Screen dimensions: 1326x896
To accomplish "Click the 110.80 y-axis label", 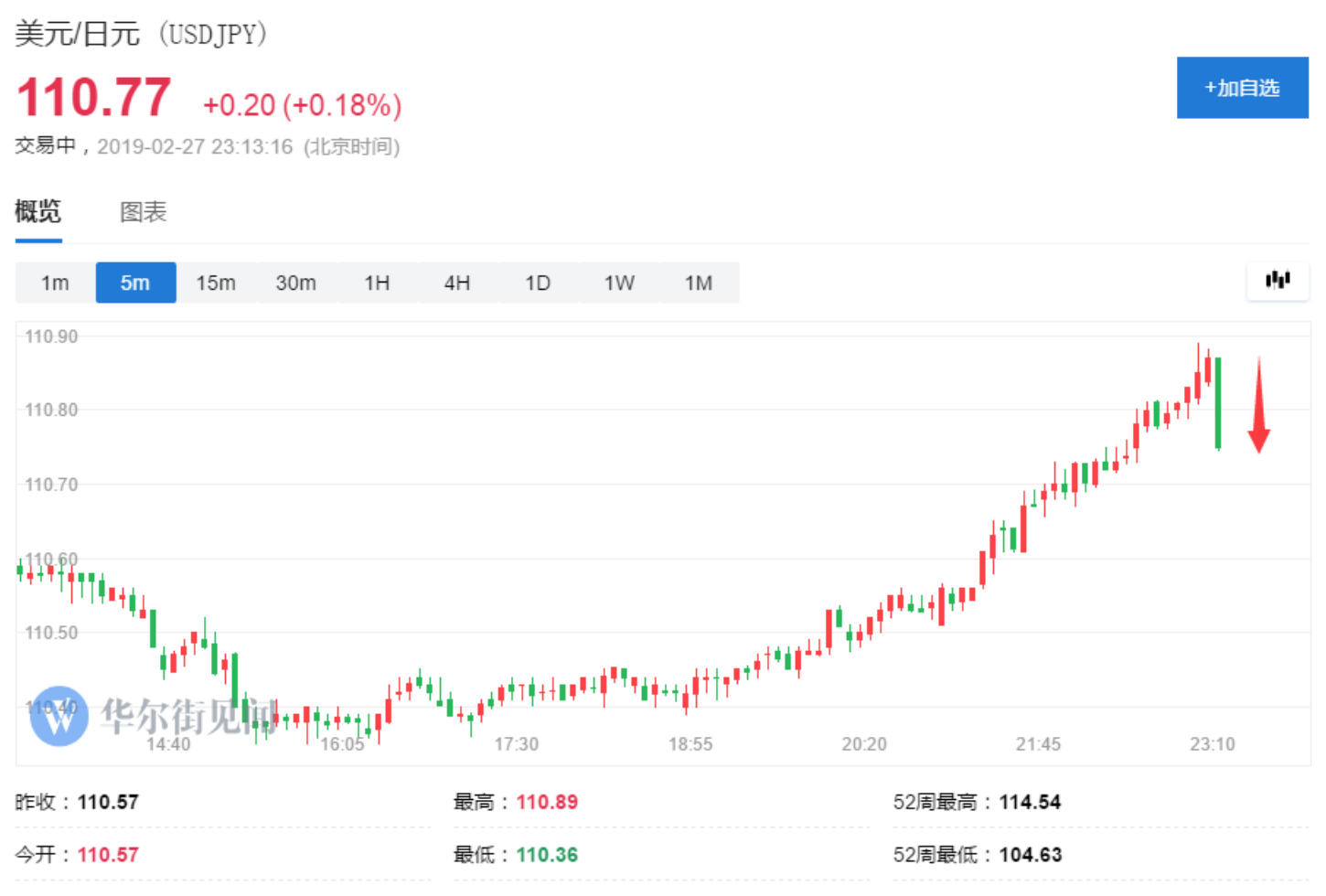I will point(51,410).
